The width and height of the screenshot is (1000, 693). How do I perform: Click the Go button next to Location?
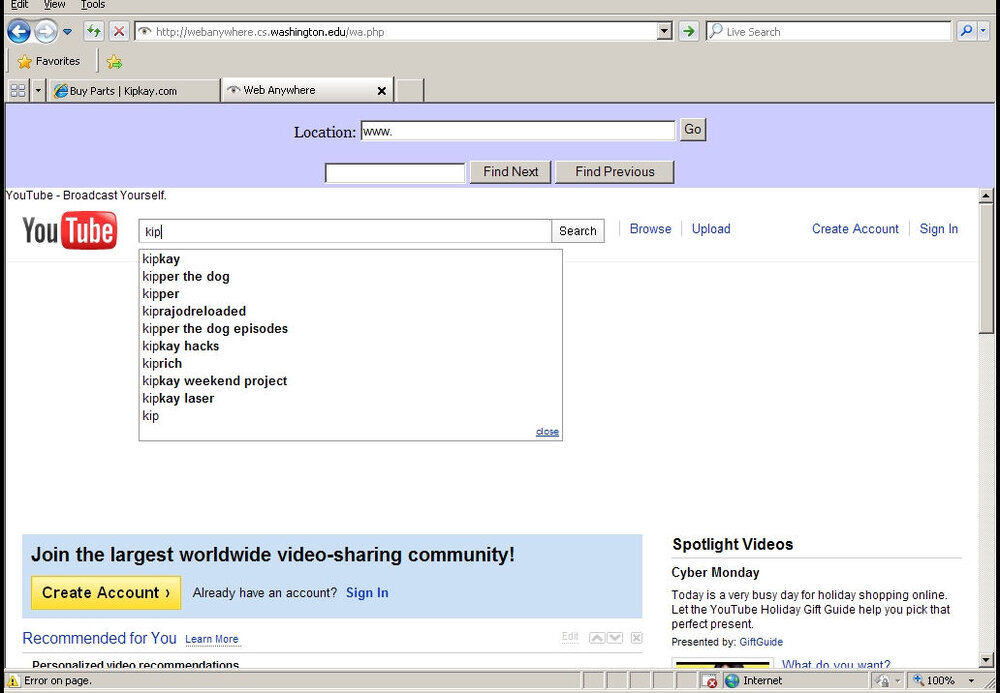(693, 129)
